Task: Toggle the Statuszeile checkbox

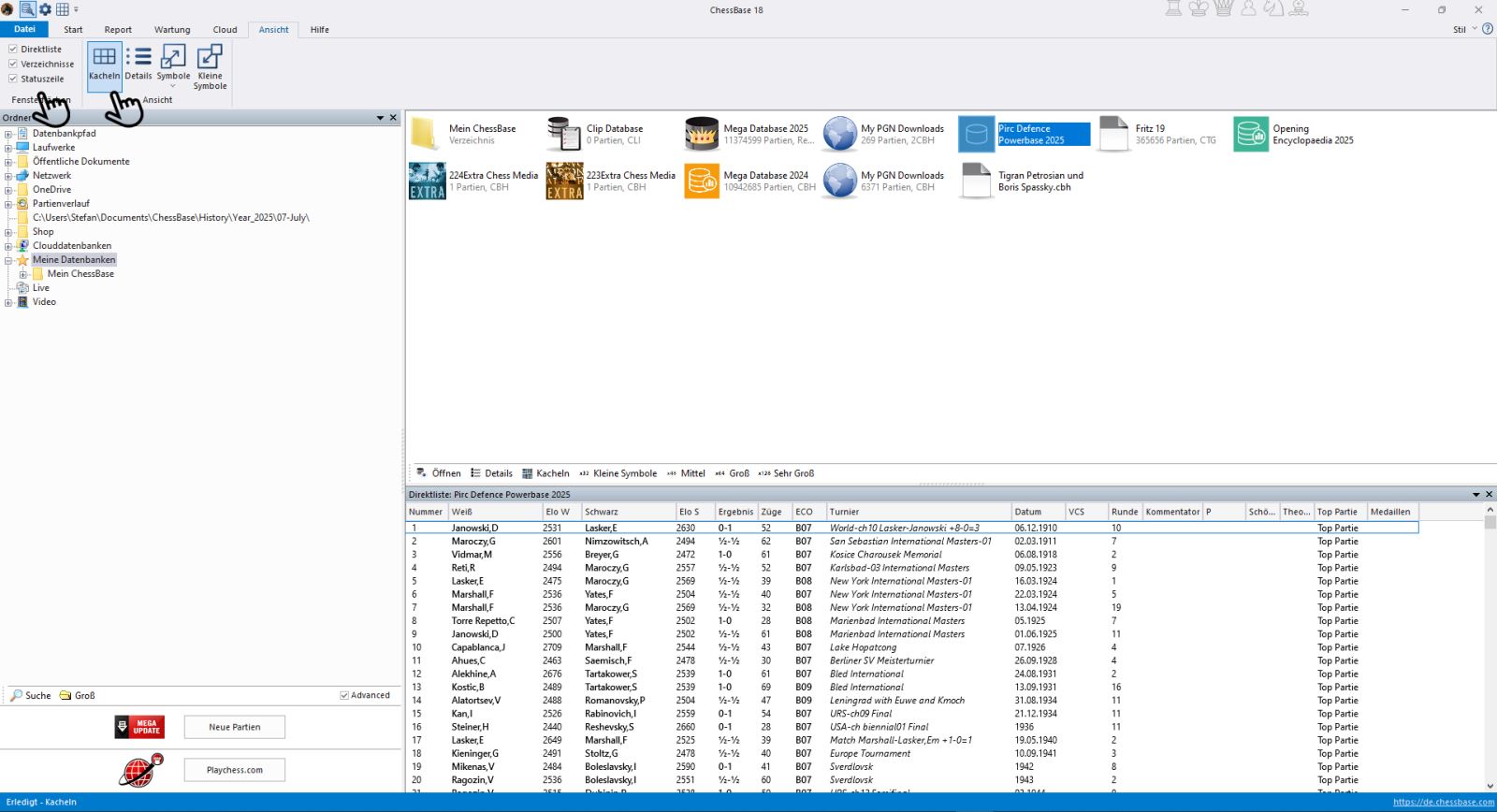Action: point(13,79)
